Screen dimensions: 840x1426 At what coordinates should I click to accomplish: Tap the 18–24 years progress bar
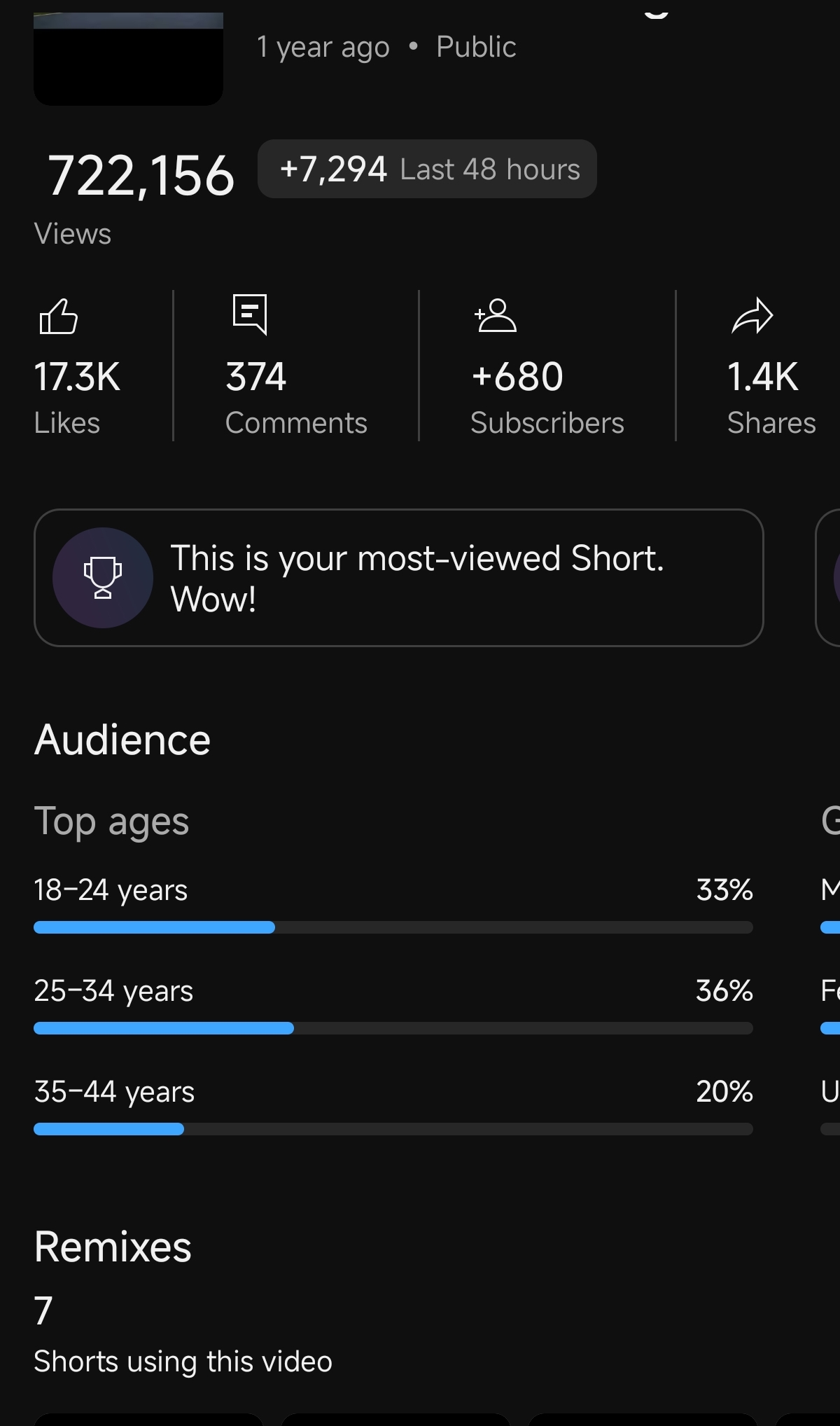pos(393,927)
